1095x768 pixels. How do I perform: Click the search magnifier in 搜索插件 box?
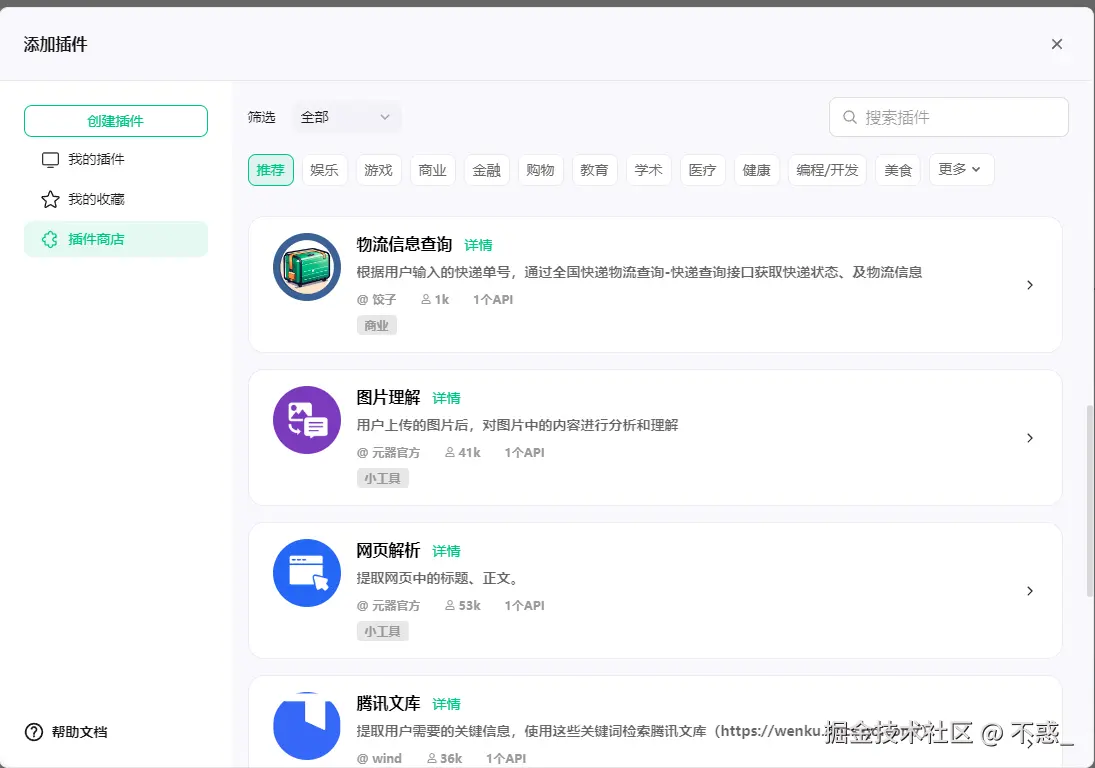pos(848,117)
